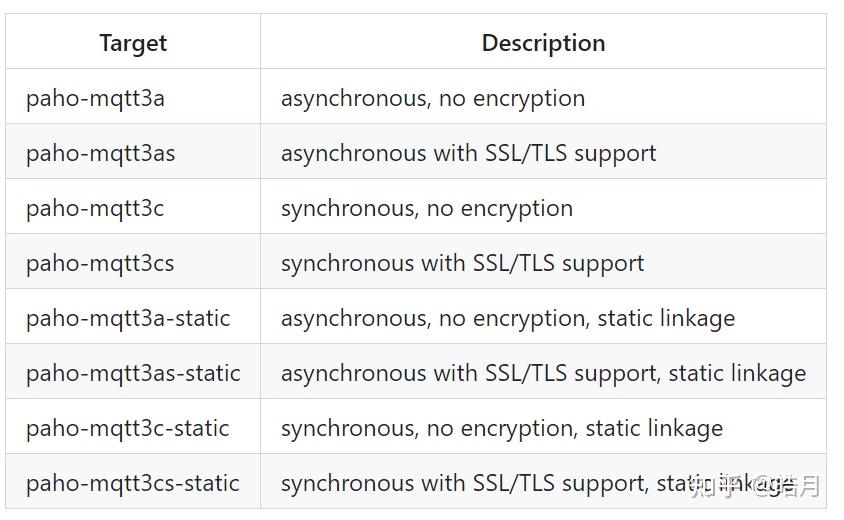Click the third row's "synchronous, no encryption" description
Image resolution: width=844 pixels, height=520 pixels.
coord(427,208)
